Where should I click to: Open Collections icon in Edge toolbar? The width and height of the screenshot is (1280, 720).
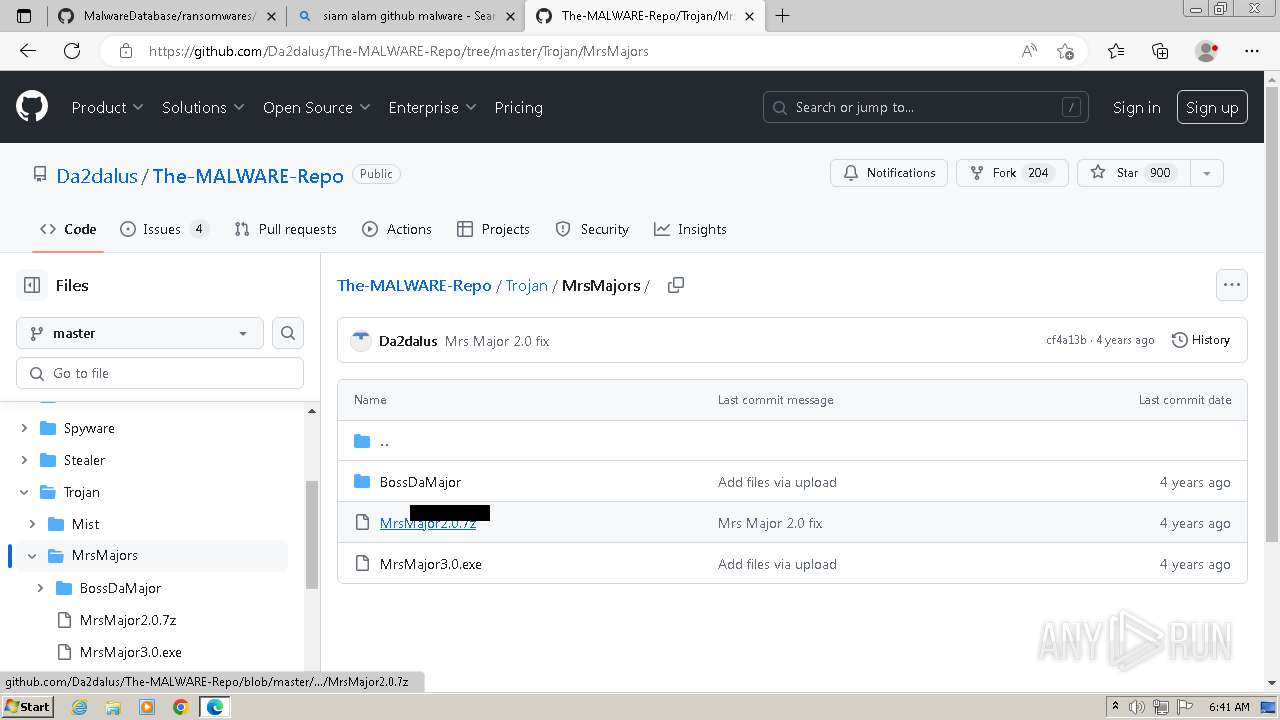point(1160,51)
